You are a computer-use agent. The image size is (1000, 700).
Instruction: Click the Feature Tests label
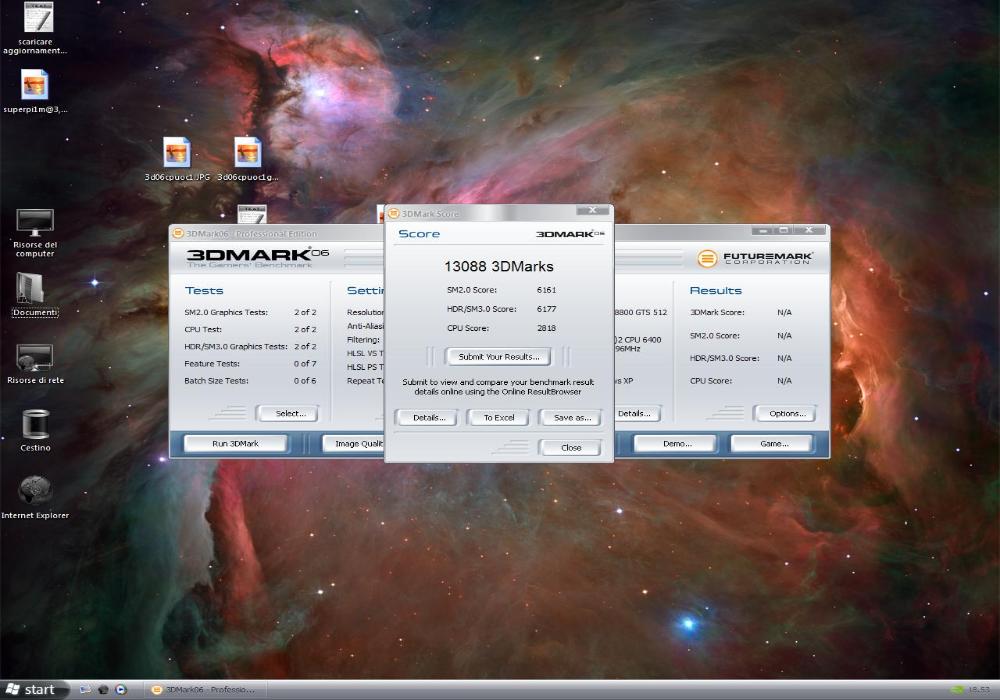212,363
